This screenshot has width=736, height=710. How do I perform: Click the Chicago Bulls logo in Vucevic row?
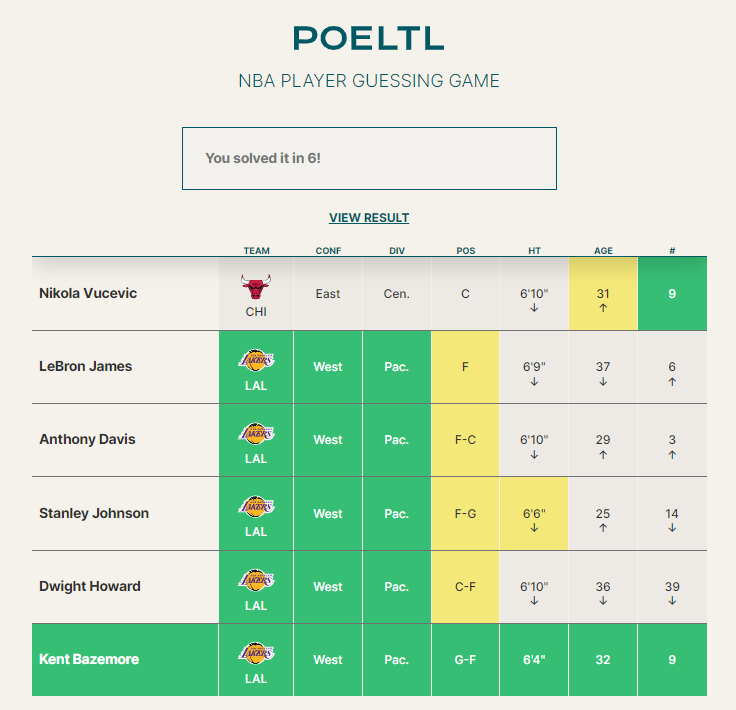click(256, 286)
